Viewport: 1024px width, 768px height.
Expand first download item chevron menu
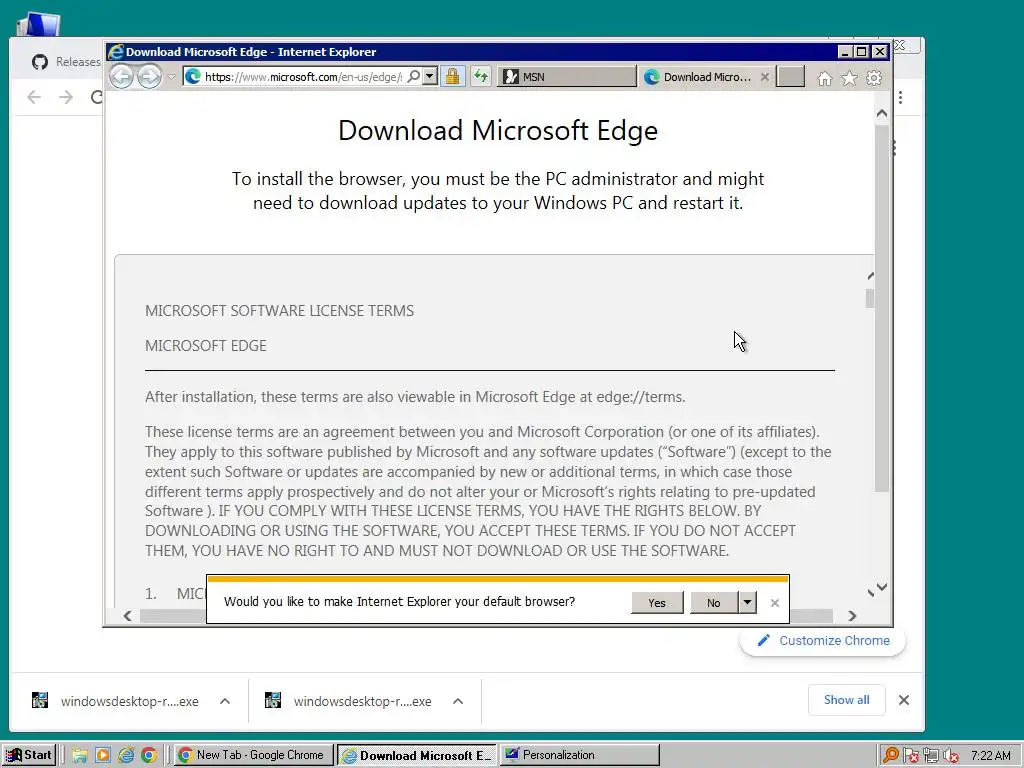point(225,701)
